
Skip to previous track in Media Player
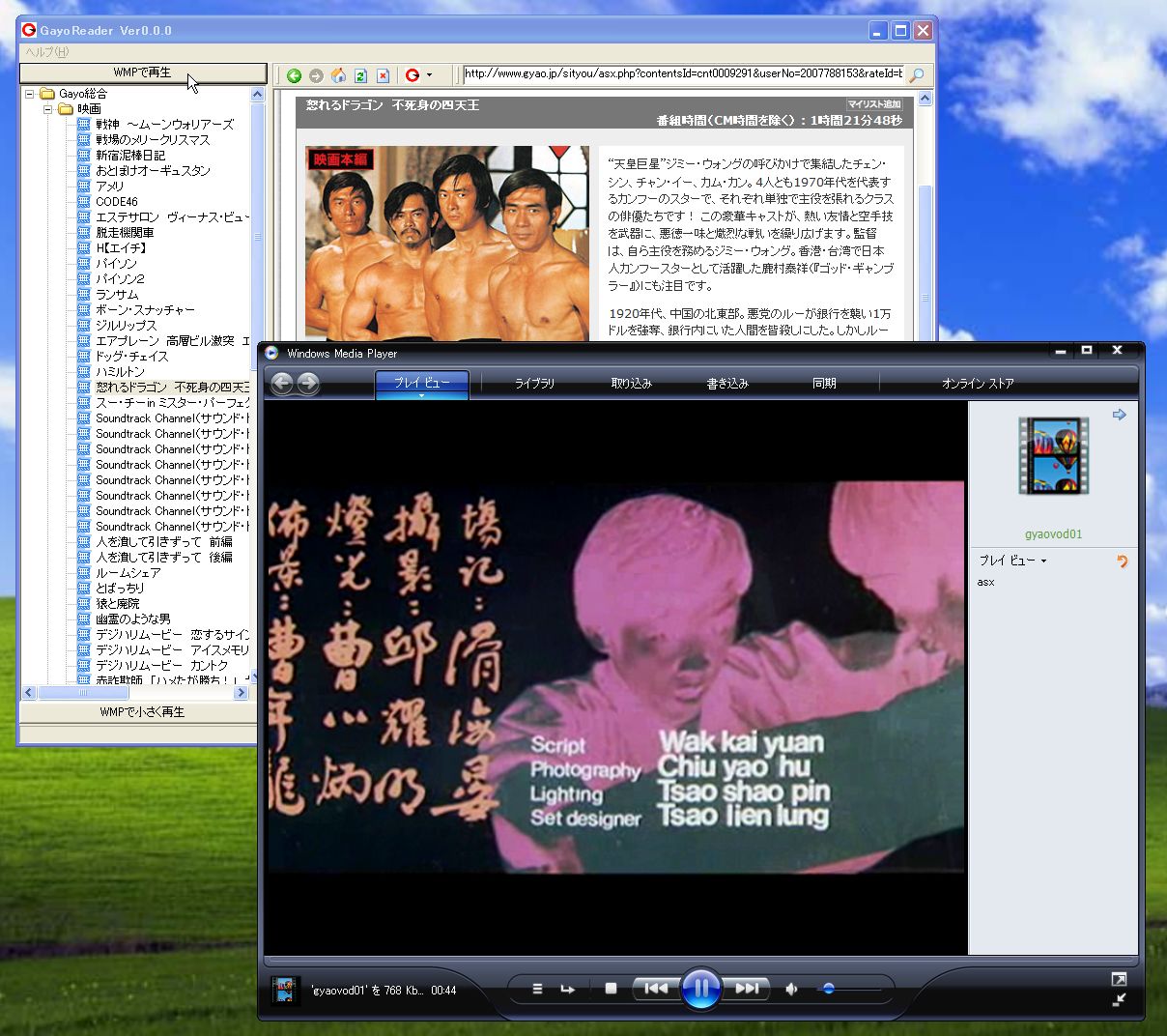(656, 989)
